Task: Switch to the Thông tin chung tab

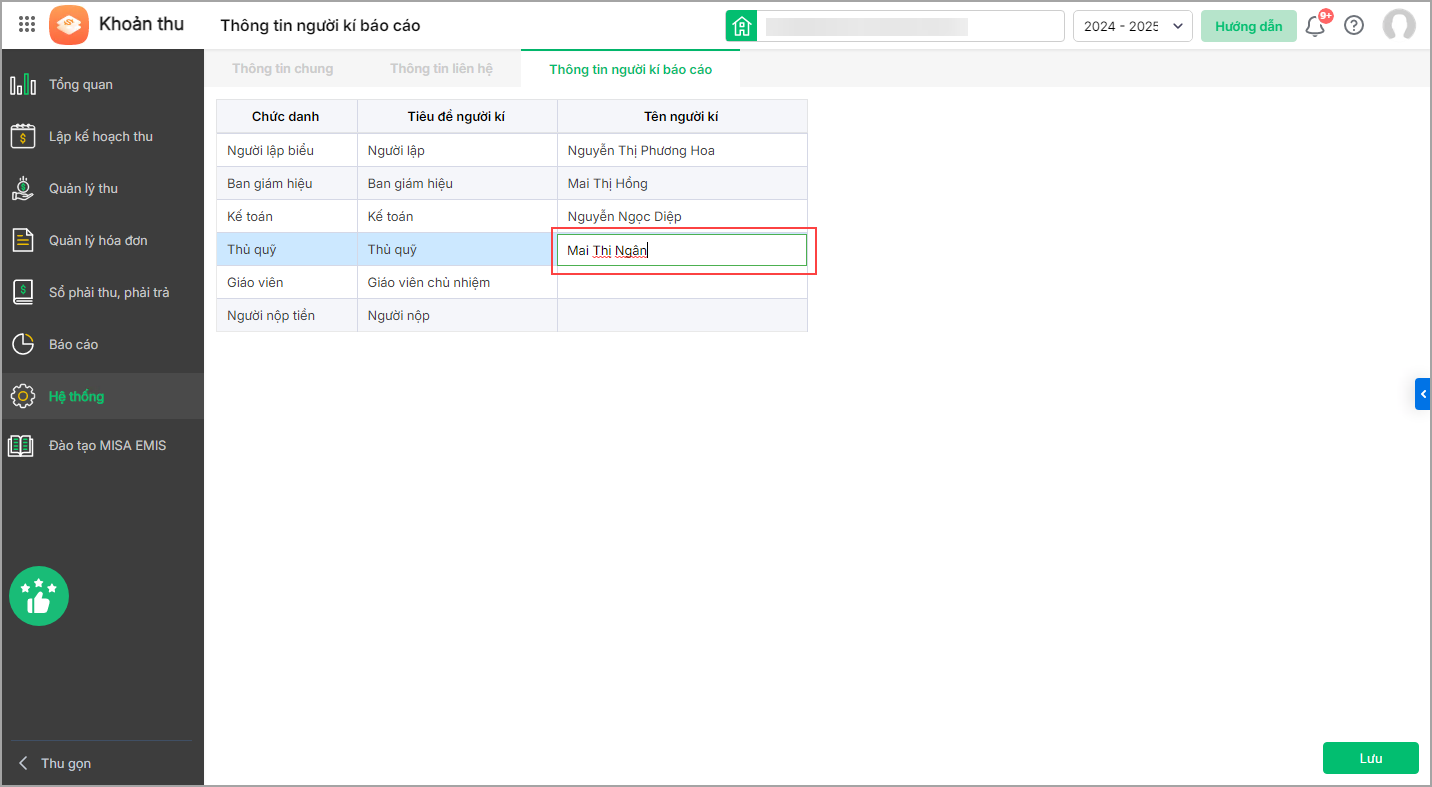Action: point(283,69)
